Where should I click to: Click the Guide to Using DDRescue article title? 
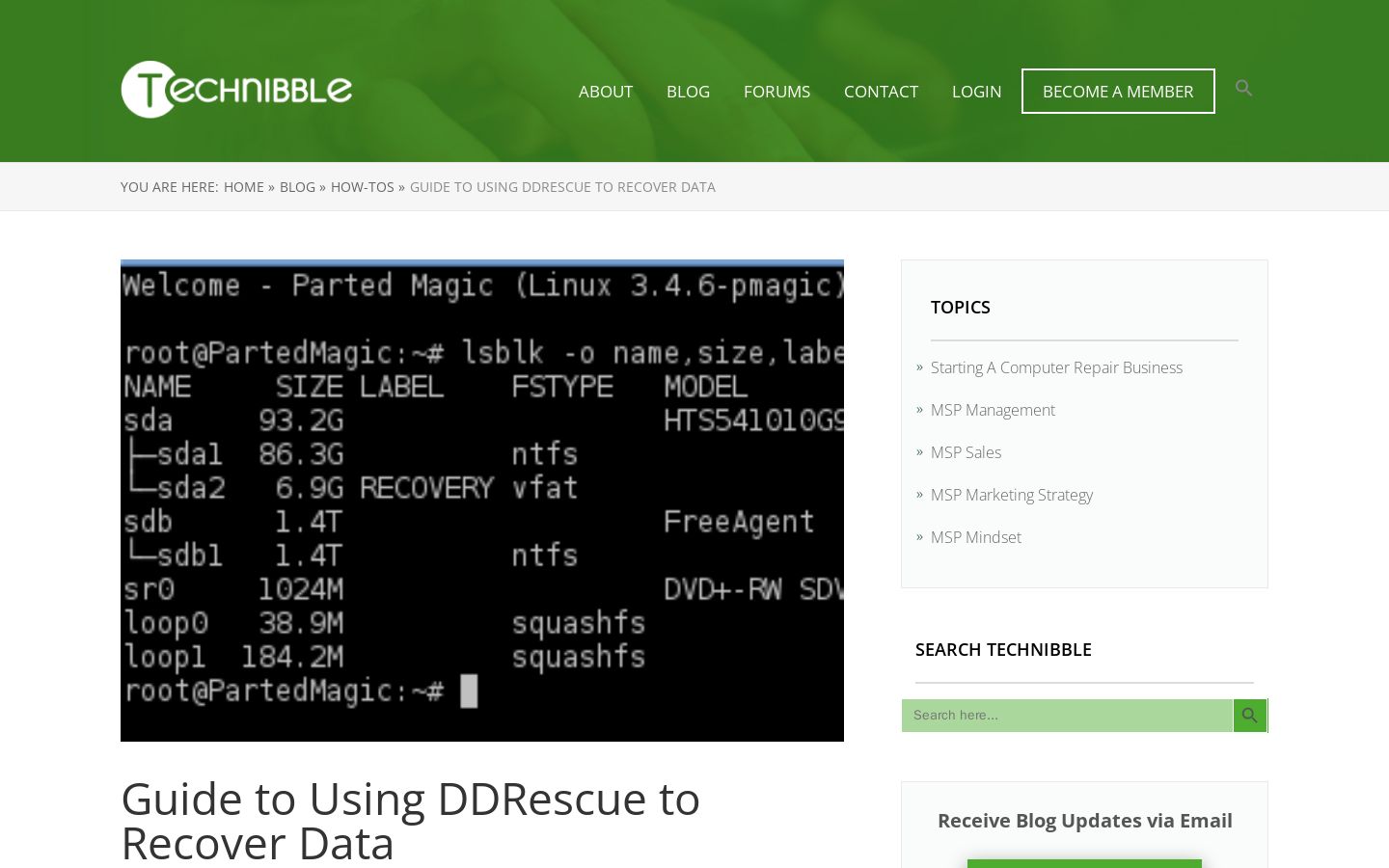click(x=411, y=821)
